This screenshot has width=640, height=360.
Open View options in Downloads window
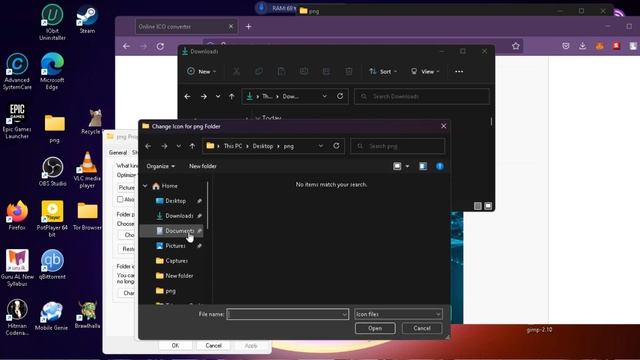click(425, 71)
